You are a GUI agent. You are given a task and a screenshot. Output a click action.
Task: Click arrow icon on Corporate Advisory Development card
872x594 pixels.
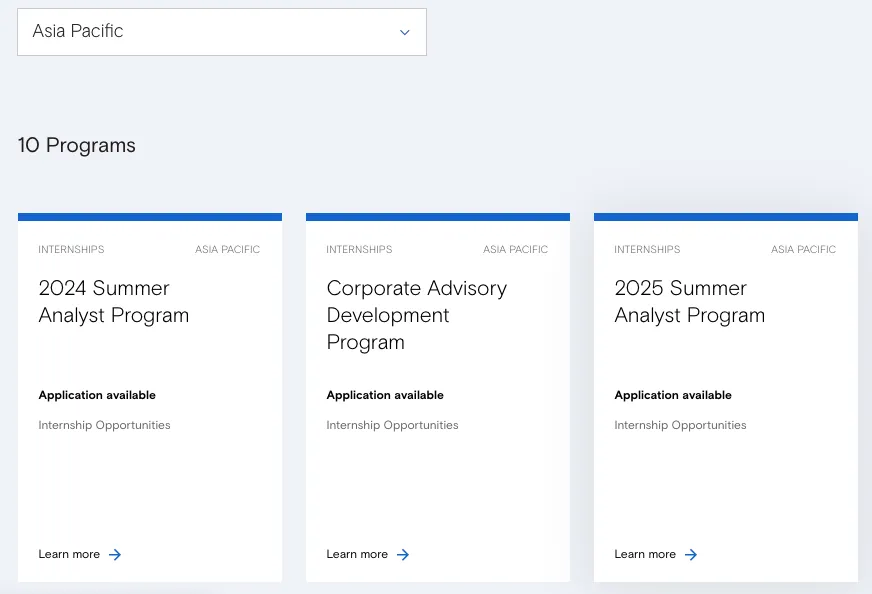pos(403,555)
